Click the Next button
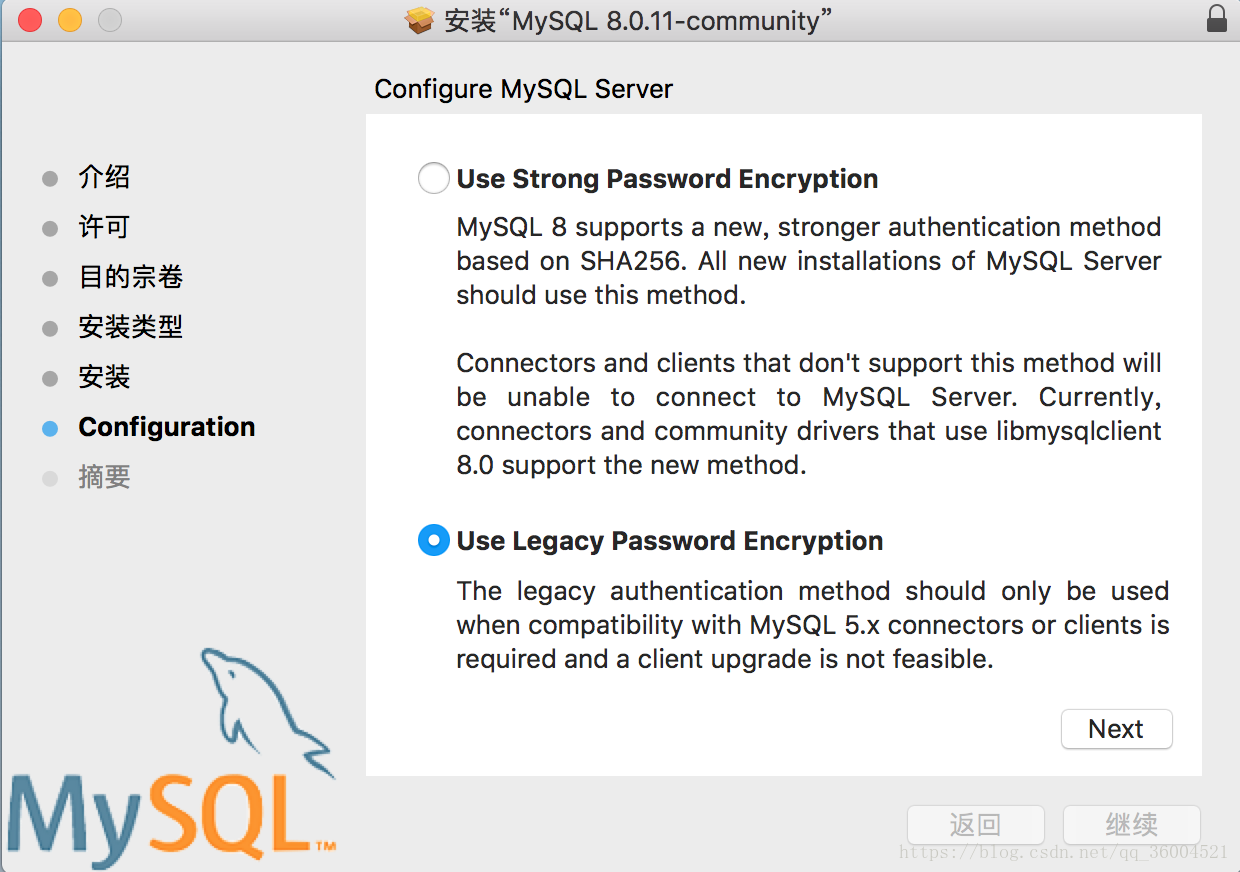This screenshot has width=1240, height=872. point(1116,729)
